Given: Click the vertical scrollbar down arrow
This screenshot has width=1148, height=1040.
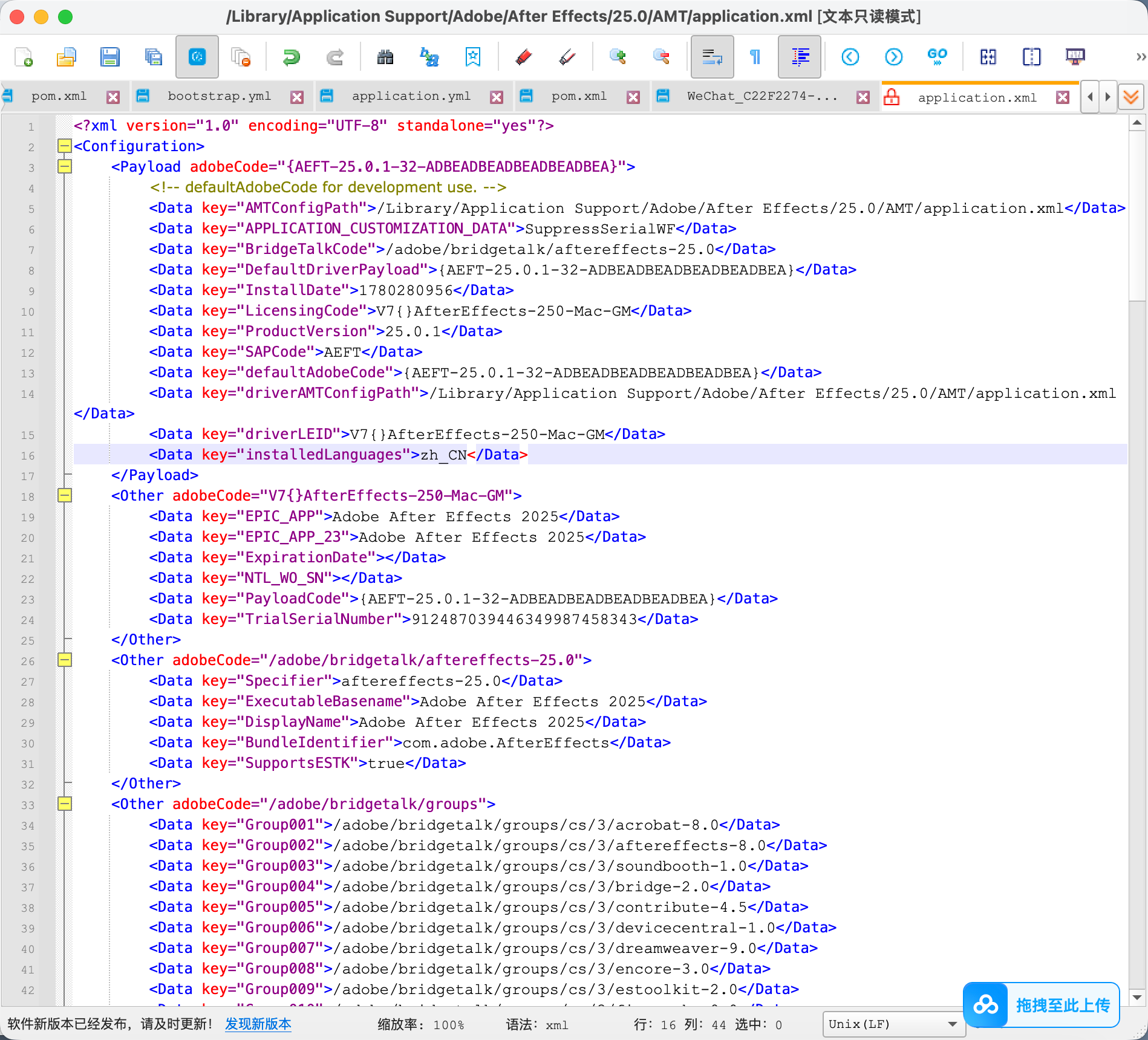Looking at the screenshot, I should (1137, 997).
